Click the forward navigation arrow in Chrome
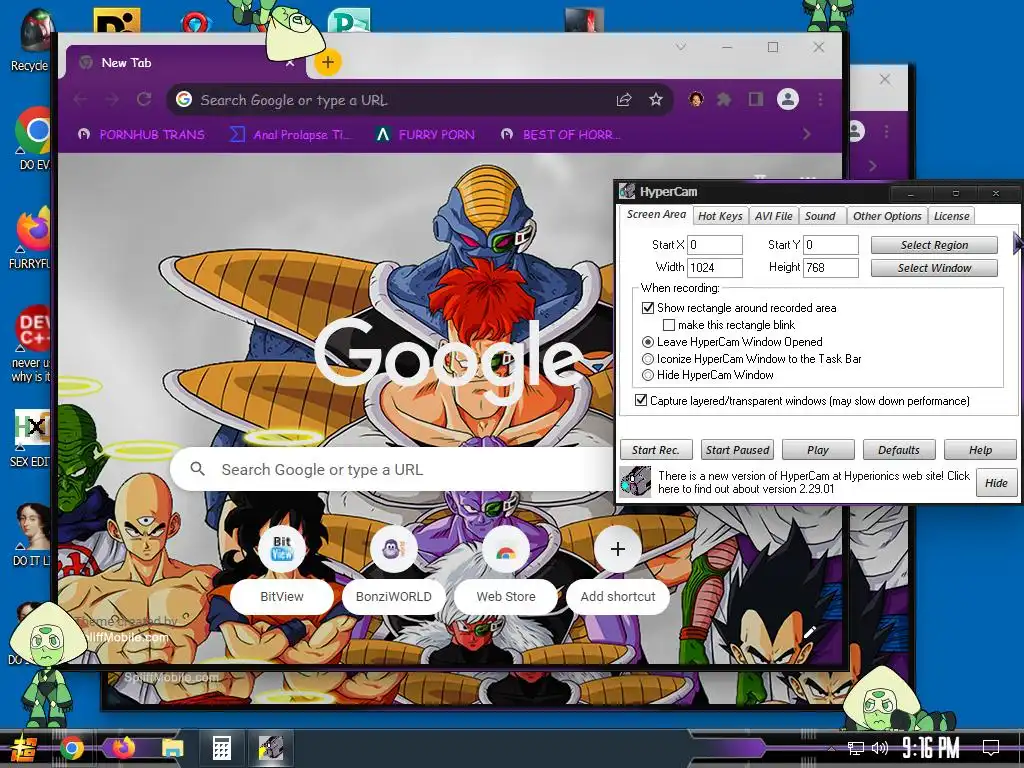 (112, 99)
